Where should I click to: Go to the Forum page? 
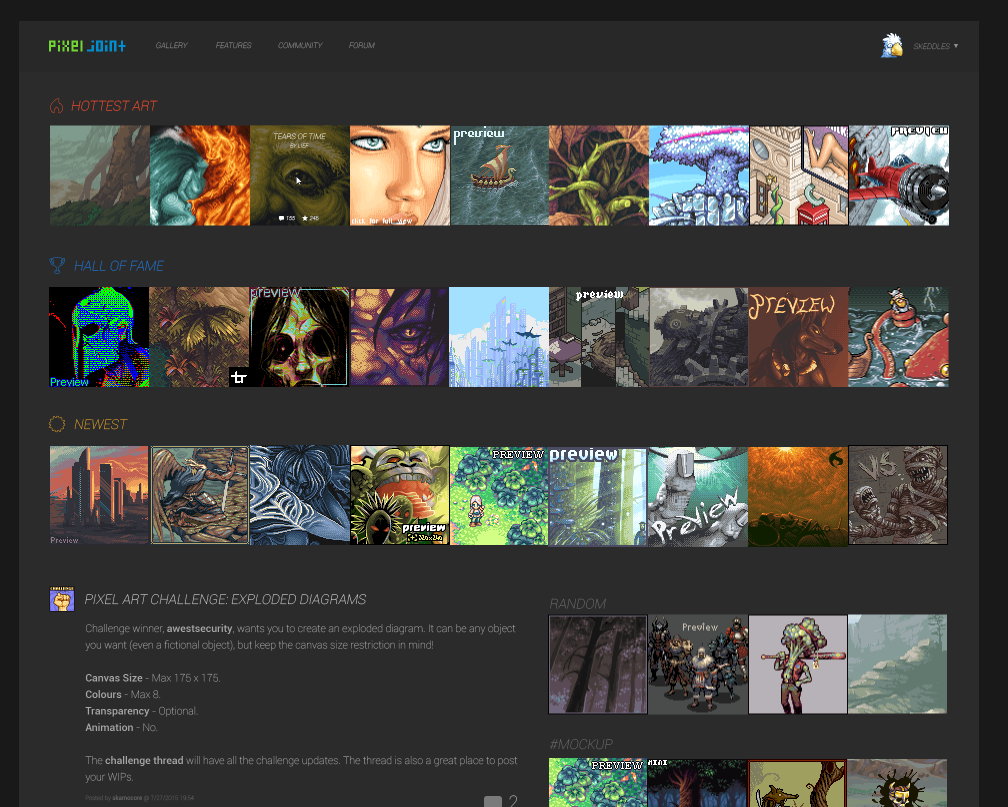tap(362, 46)
